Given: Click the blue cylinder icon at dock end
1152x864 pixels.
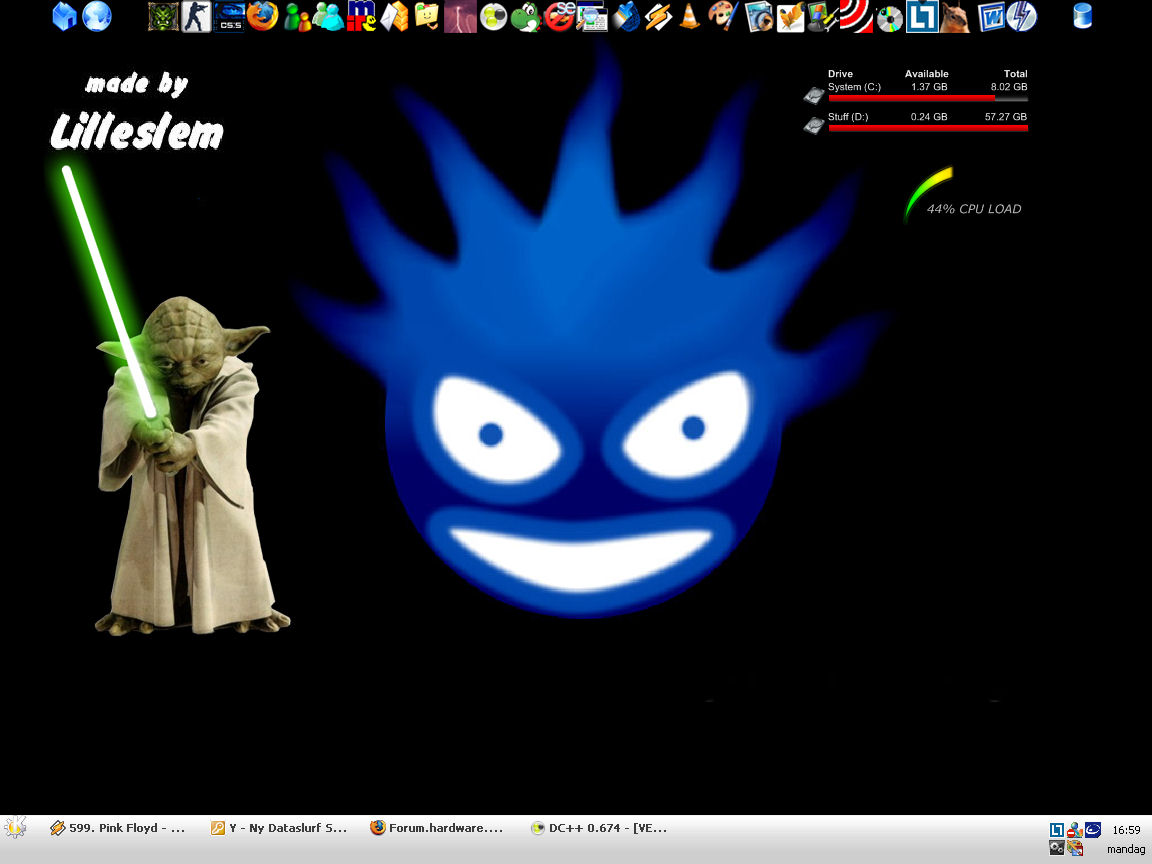Looking at the screenshot, I should [1082, 16].
